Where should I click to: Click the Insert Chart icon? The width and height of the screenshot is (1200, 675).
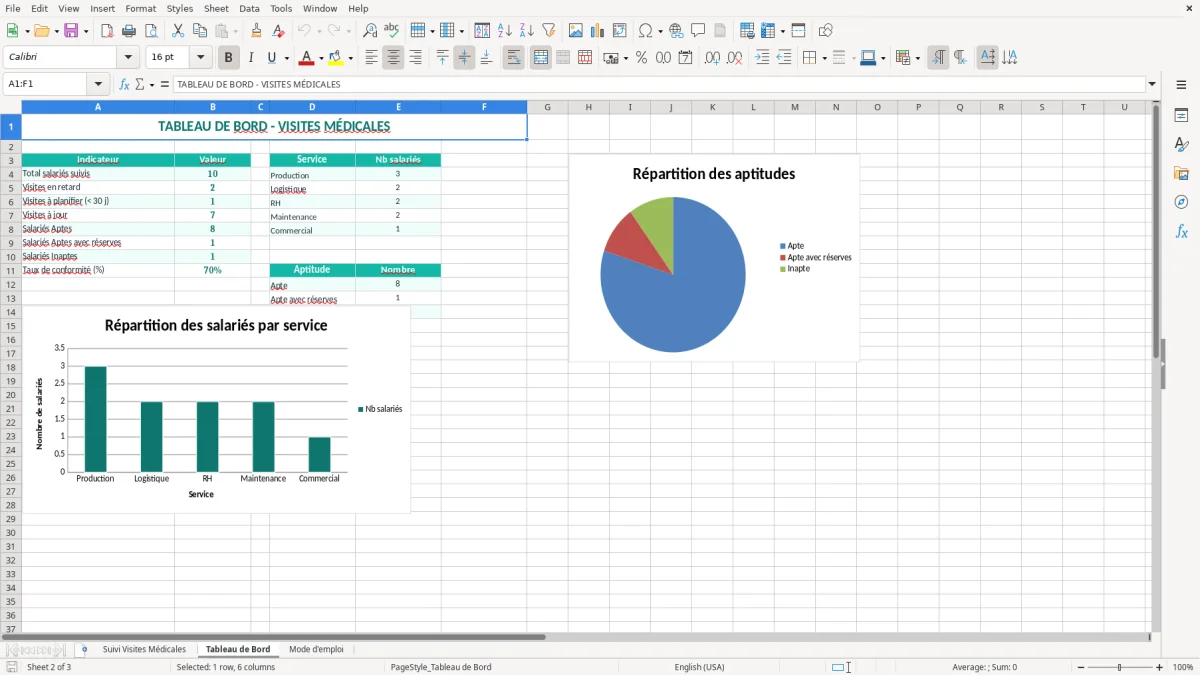(597, 31)
